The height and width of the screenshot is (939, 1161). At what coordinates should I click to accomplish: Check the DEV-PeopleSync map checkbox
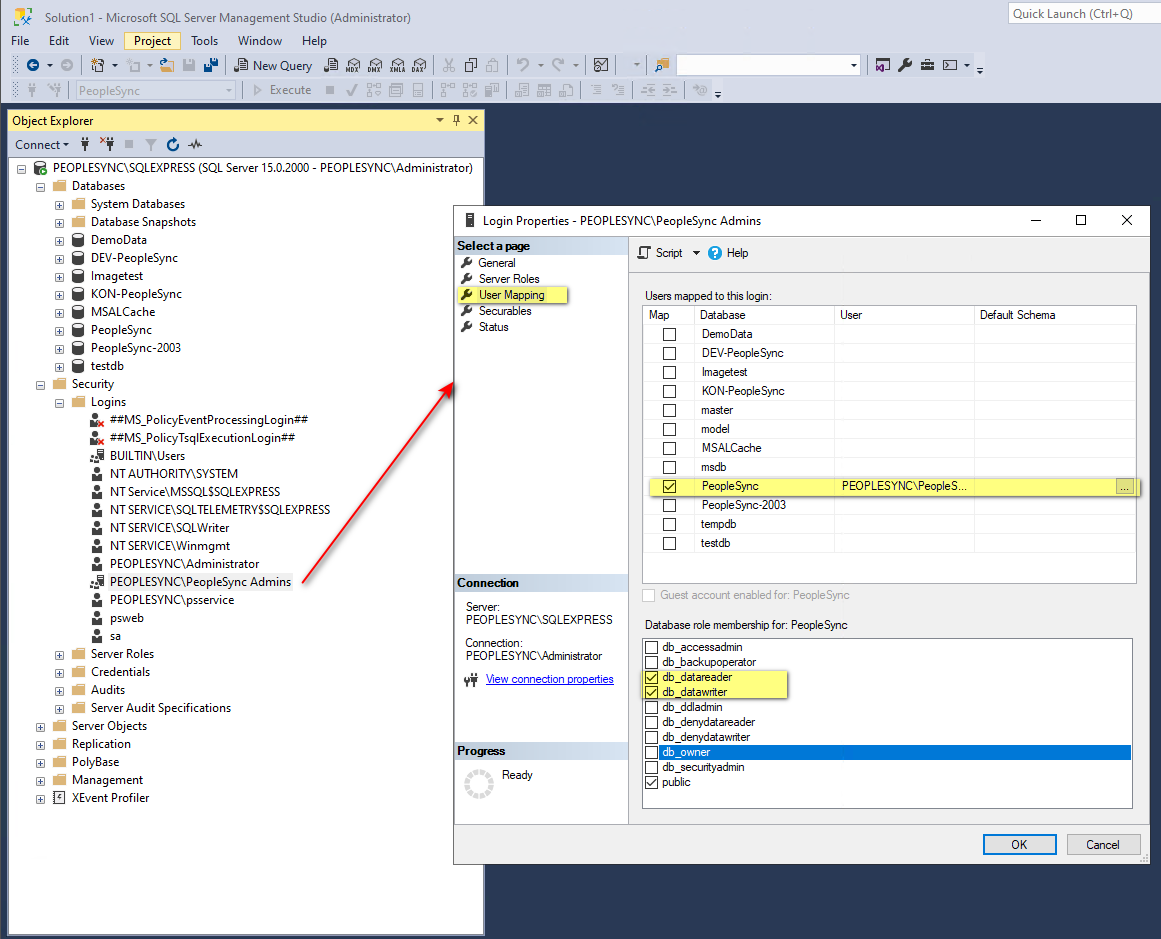point(669,353)
